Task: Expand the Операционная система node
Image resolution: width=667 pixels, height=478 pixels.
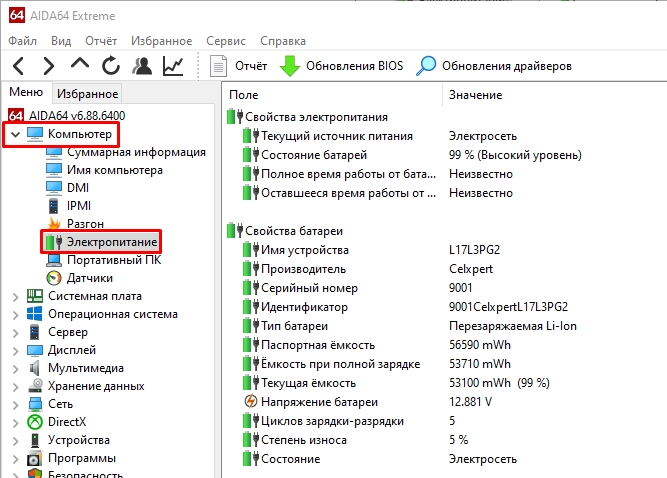Action: 14,314
